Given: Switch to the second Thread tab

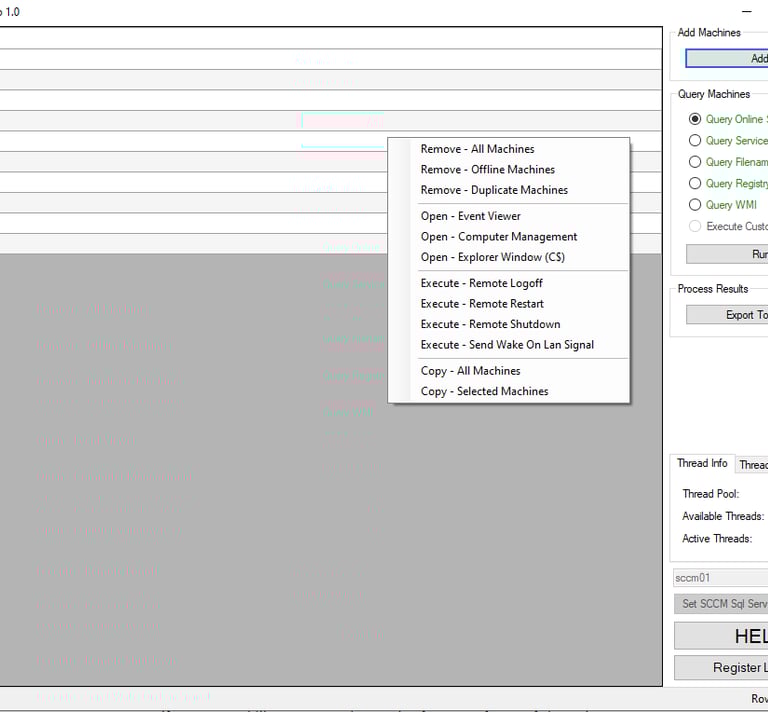Looking at the screenshot, I should click(752, 465).
